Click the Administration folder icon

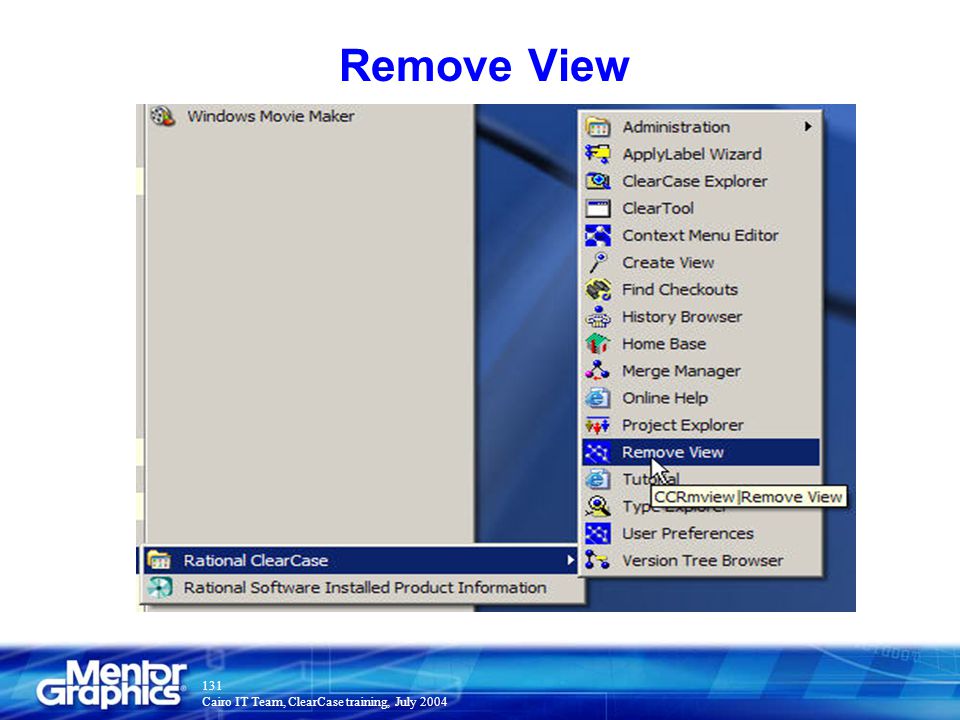click(598, 127)
